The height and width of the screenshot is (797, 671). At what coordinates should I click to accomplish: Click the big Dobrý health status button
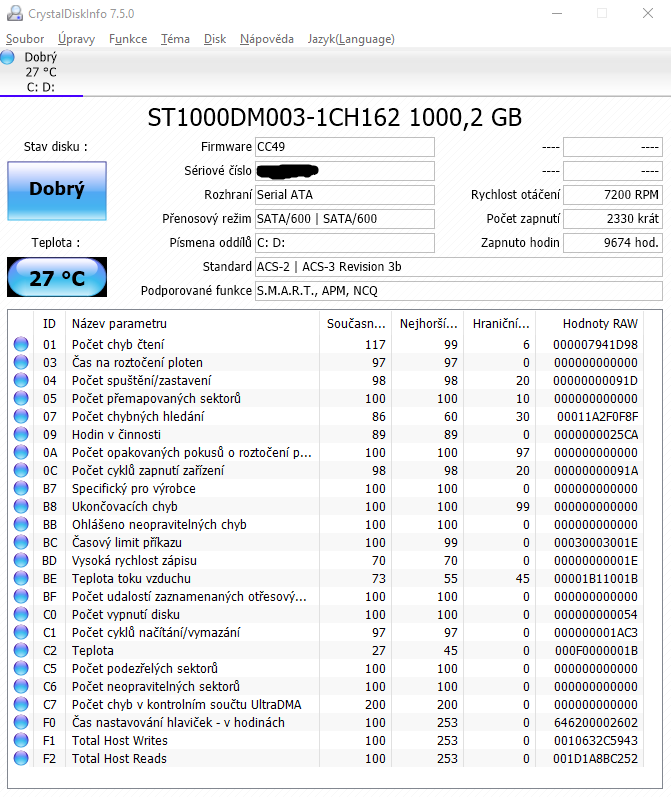click(57, 191)
